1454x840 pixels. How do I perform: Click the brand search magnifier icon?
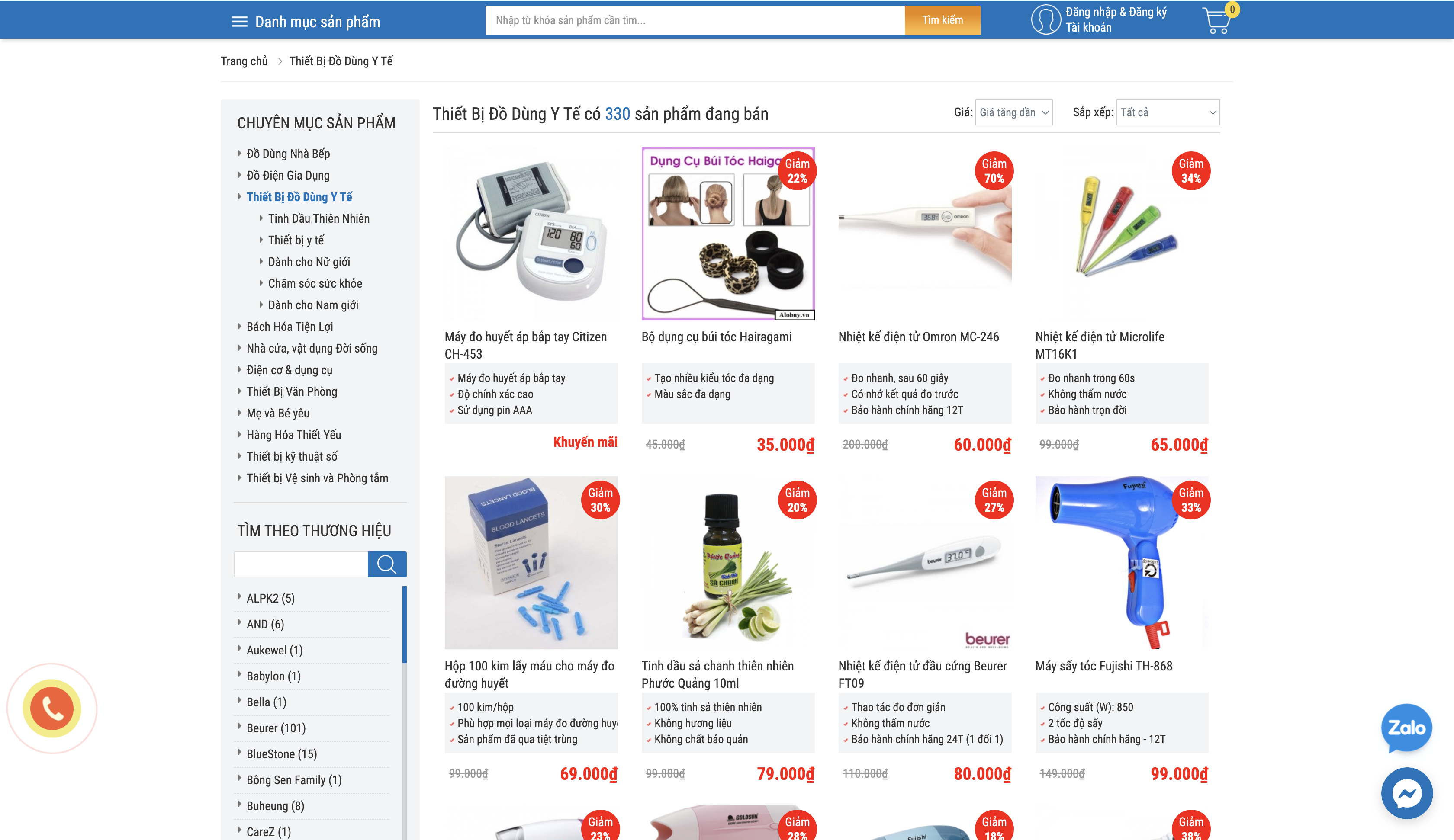click(x=386, y=564)
